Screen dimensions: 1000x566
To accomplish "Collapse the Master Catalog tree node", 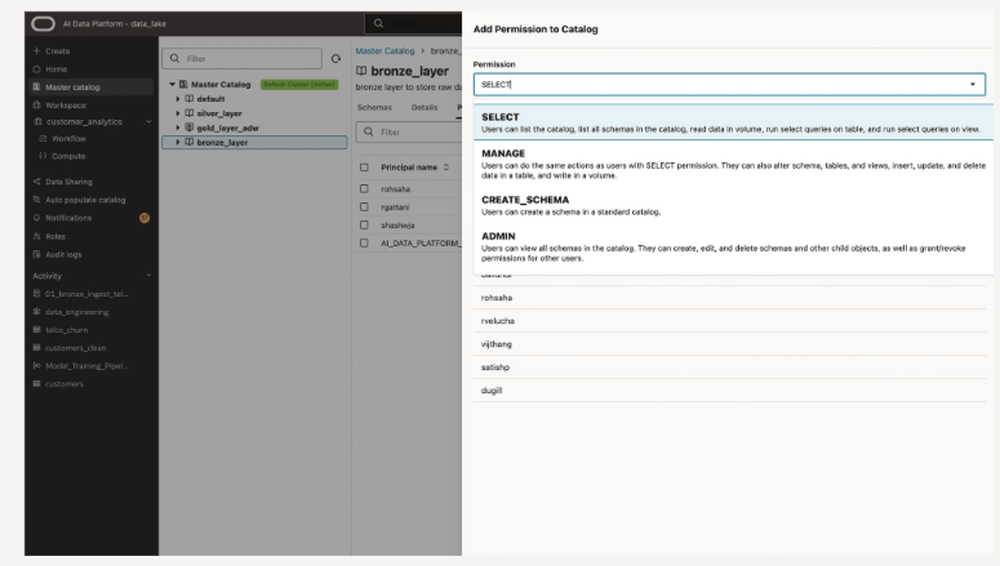I will (171, 85).
